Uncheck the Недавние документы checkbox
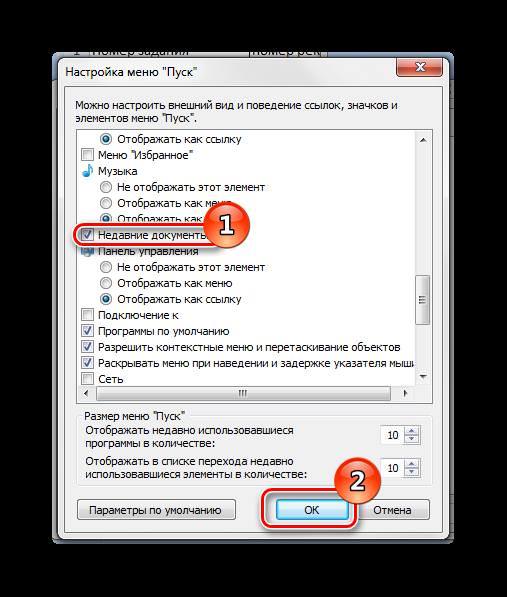 click(x=88, y=235)
